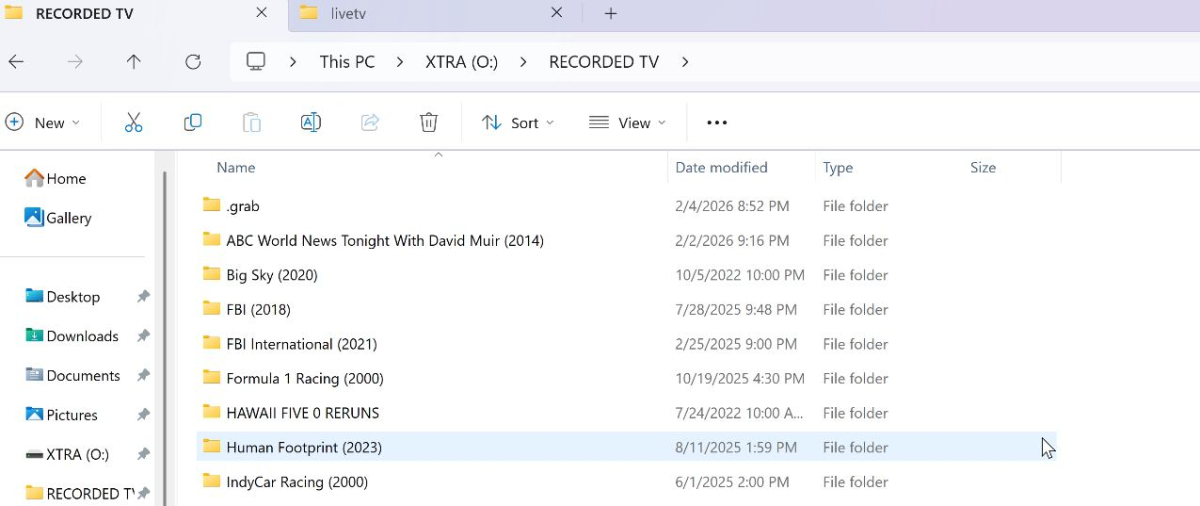
Task: Click the pin icon beside XTRA (O:) in the sidebar
Action: coord(143,454)
